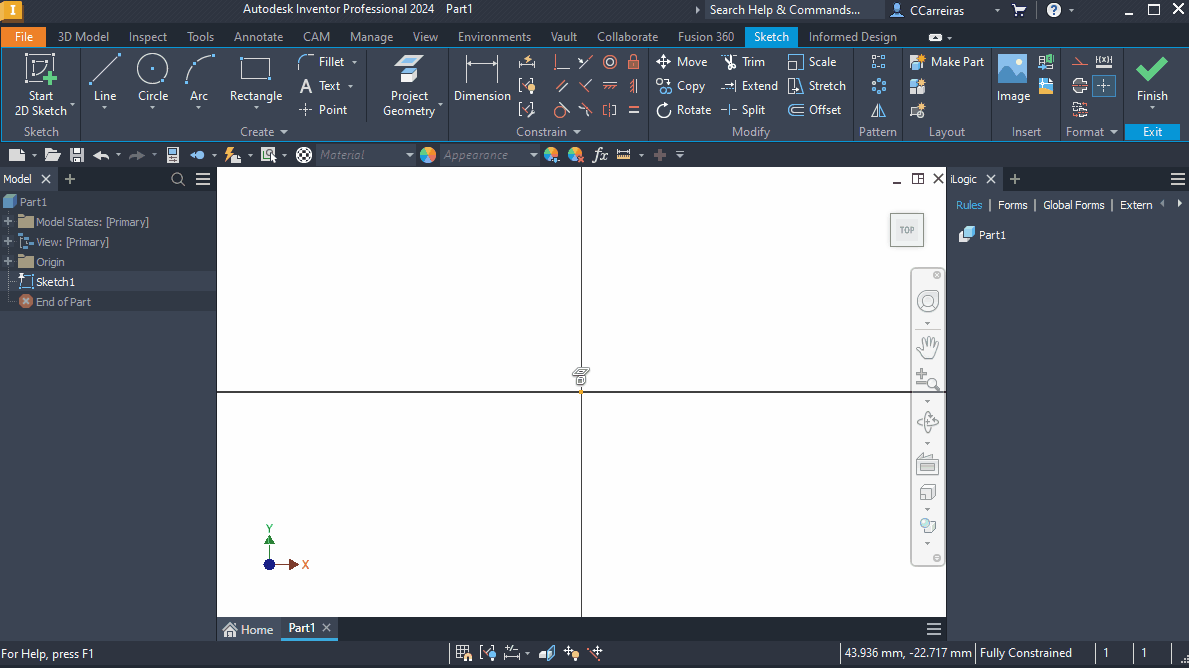
Task: Select the Circular Pattern tool
Action: pos(878,86)
